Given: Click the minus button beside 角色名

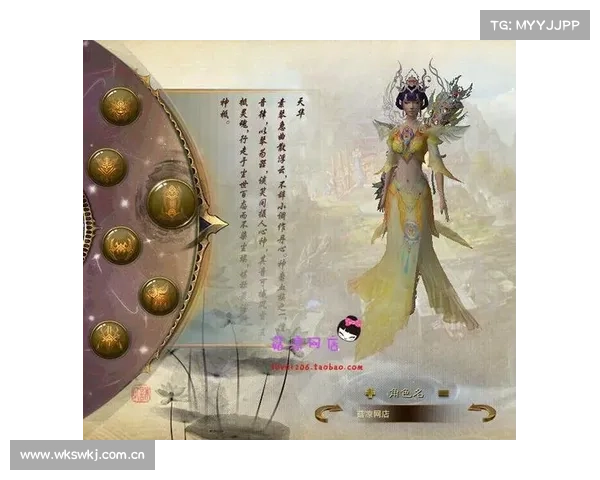Looking at the screenshot, I should tap(443, 393).
